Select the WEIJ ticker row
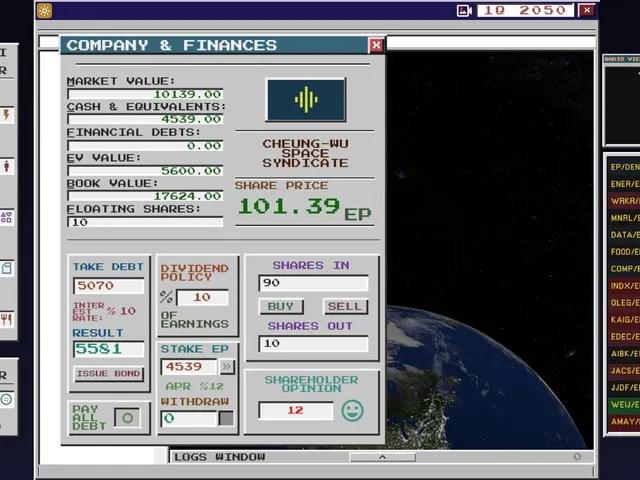The width and height of the screenshot is (640, 480). (624, 404)
